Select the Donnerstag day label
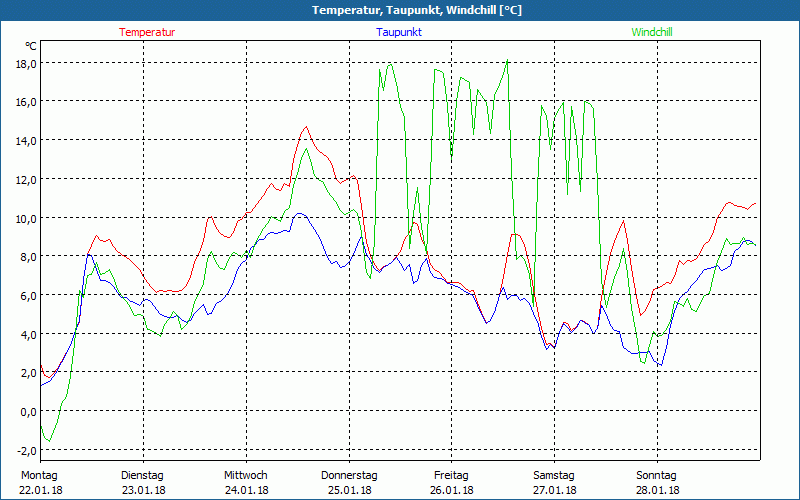Image resolution: width=800 pixels, height=500 pixels. click(349, 475)
